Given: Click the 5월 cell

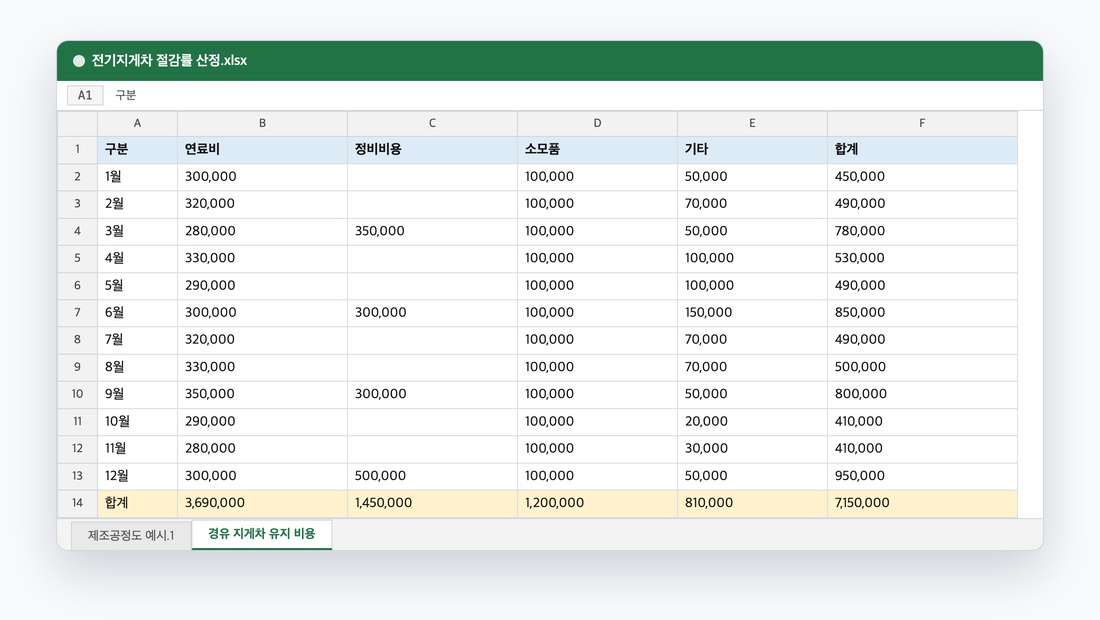Looking at the screenshot, I should point(138,285).
